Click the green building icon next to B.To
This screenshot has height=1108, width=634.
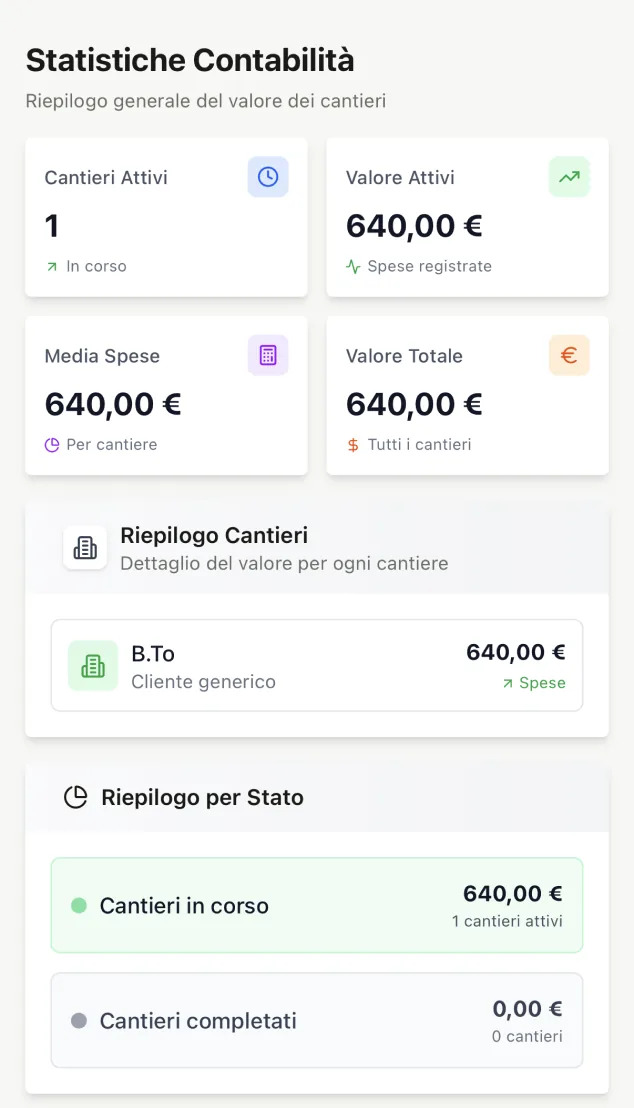click(x=93, y=666)
